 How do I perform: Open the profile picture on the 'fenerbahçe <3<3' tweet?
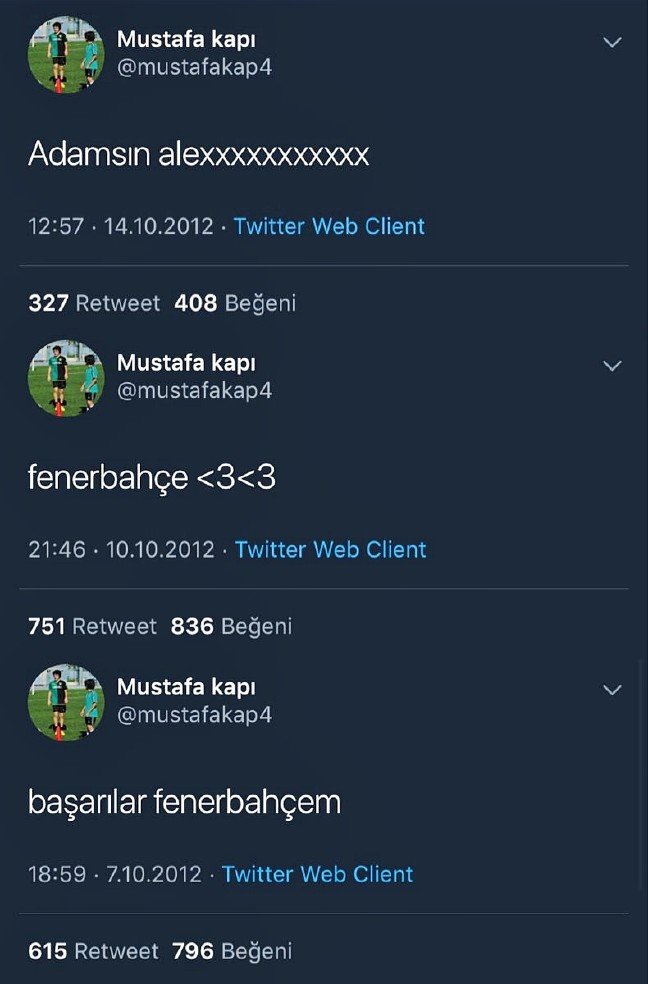[66, 377]
